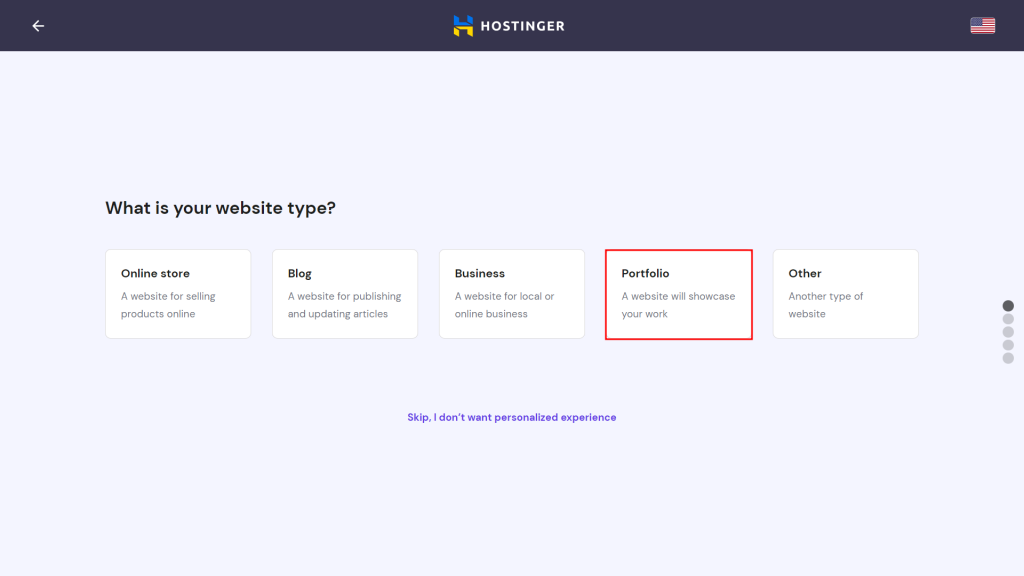The image size is (1024, 576).
Task: Click the first step indicator dot
Action: 1007,305
